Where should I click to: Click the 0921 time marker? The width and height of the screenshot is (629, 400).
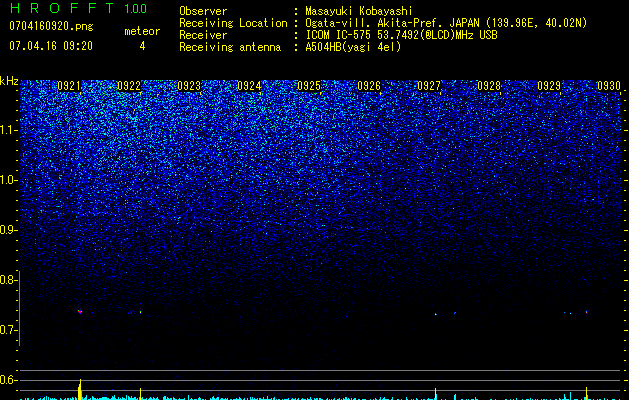click(x=69, y=86)
